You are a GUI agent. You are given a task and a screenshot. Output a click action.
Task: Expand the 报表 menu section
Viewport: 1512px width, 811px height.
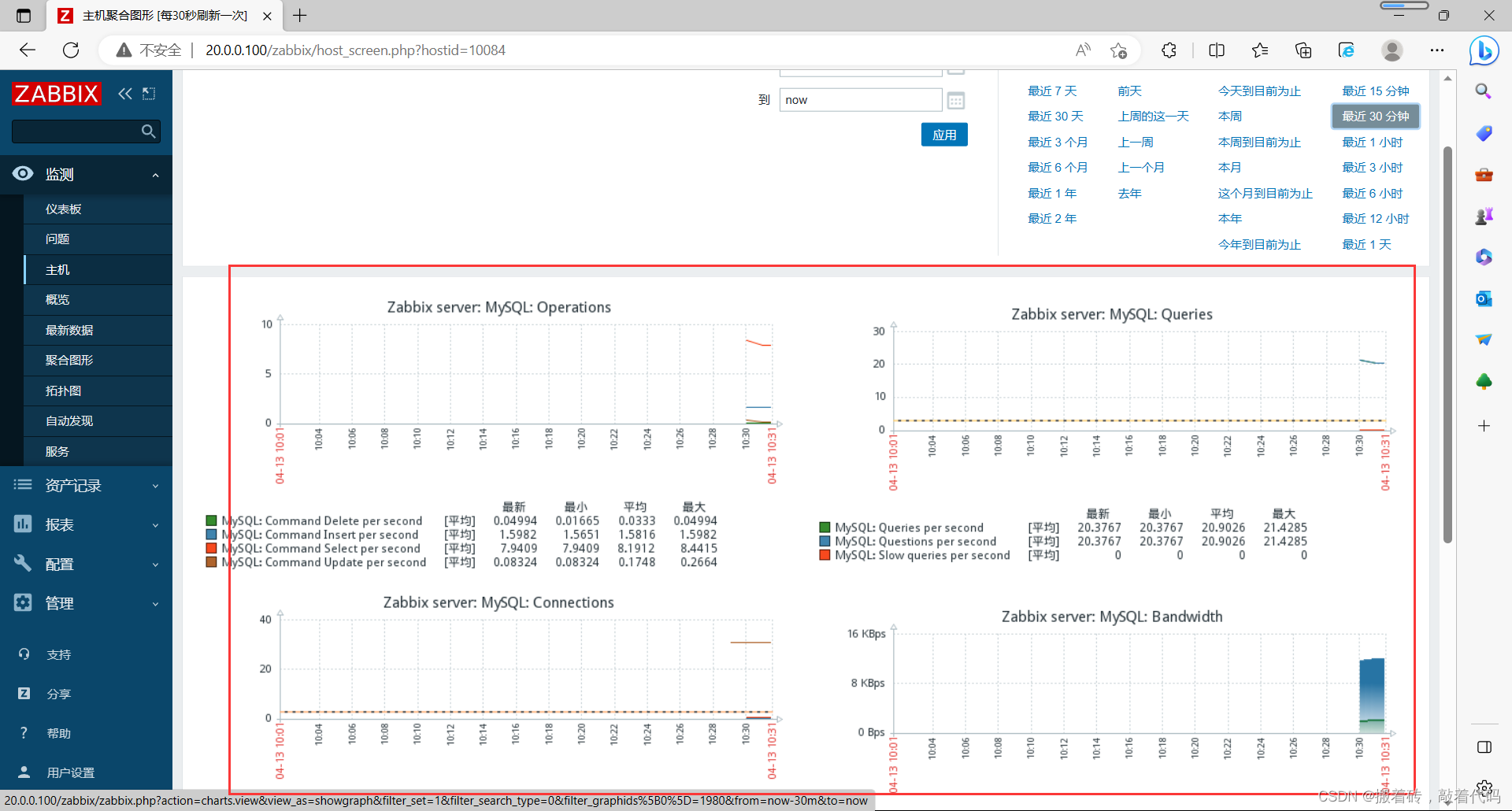coord(156,525)
